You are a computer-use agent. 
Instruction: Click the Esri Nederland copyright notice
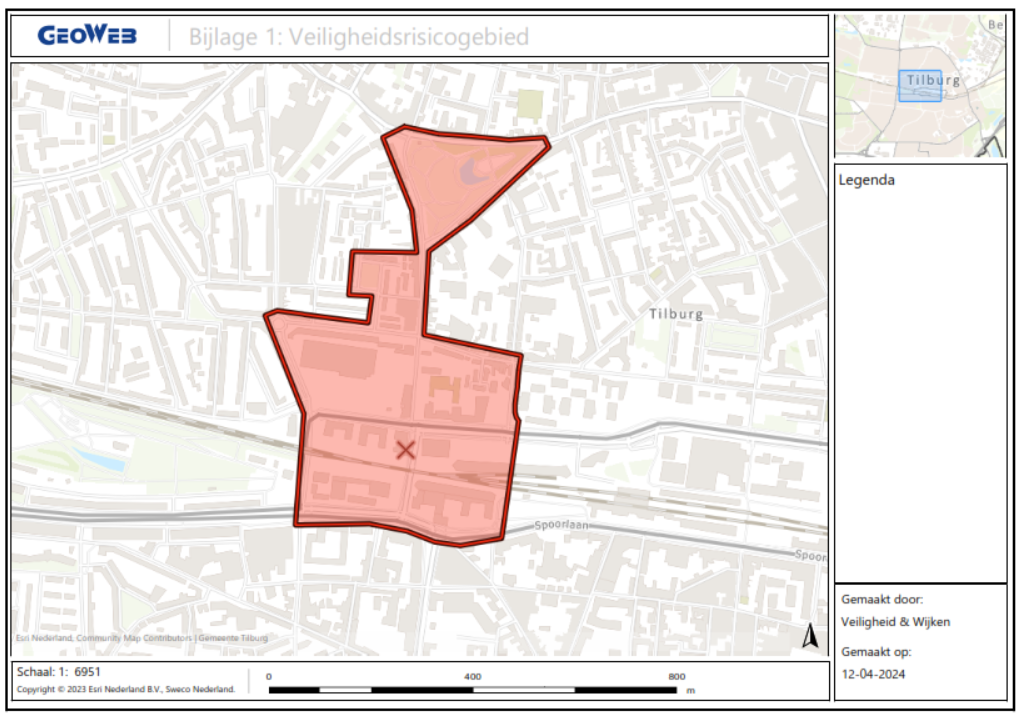126,689
